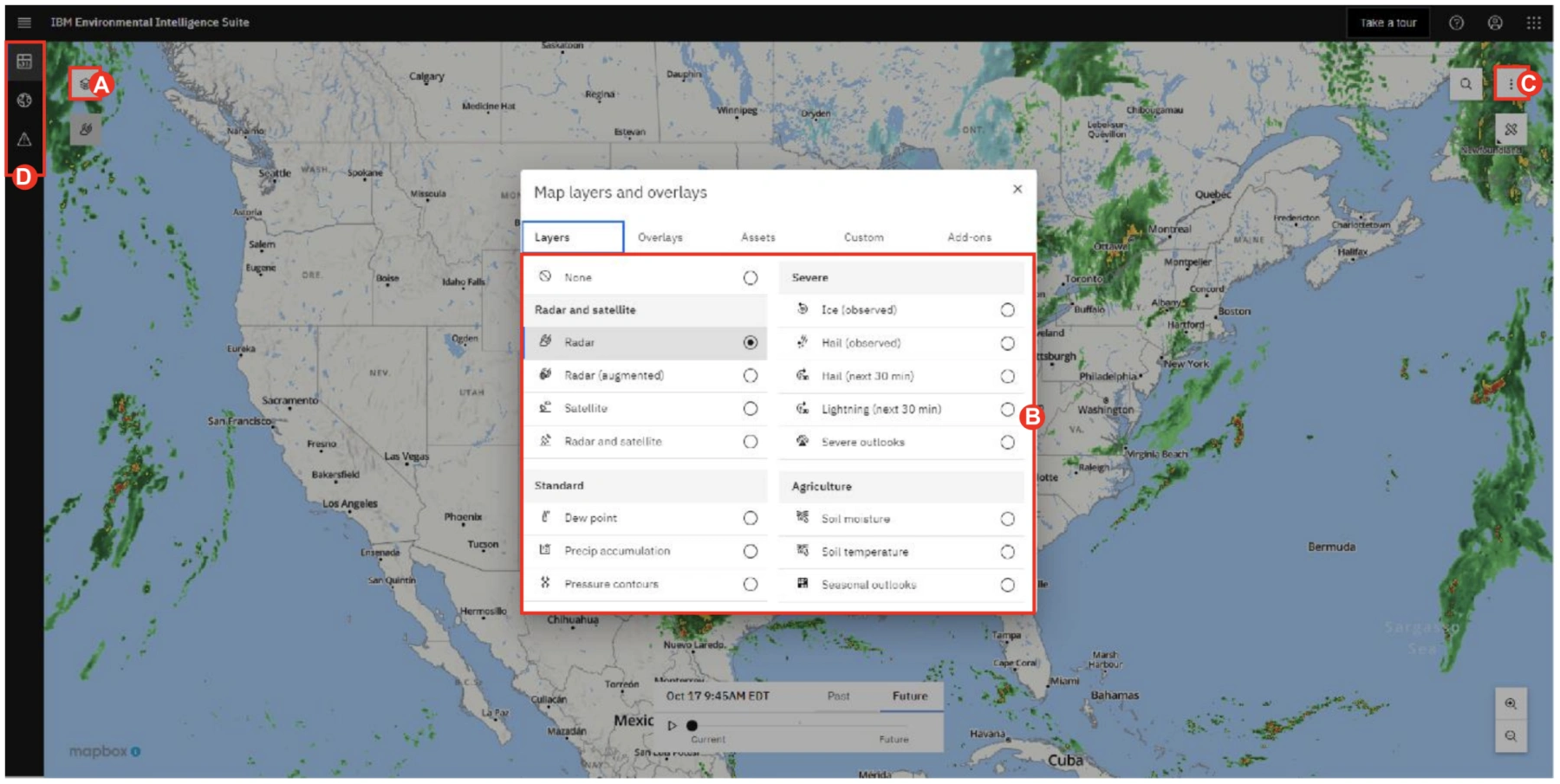Select the Lightning (next 30 min) radio button
1560x784 pixels.
pos(1007,410)
